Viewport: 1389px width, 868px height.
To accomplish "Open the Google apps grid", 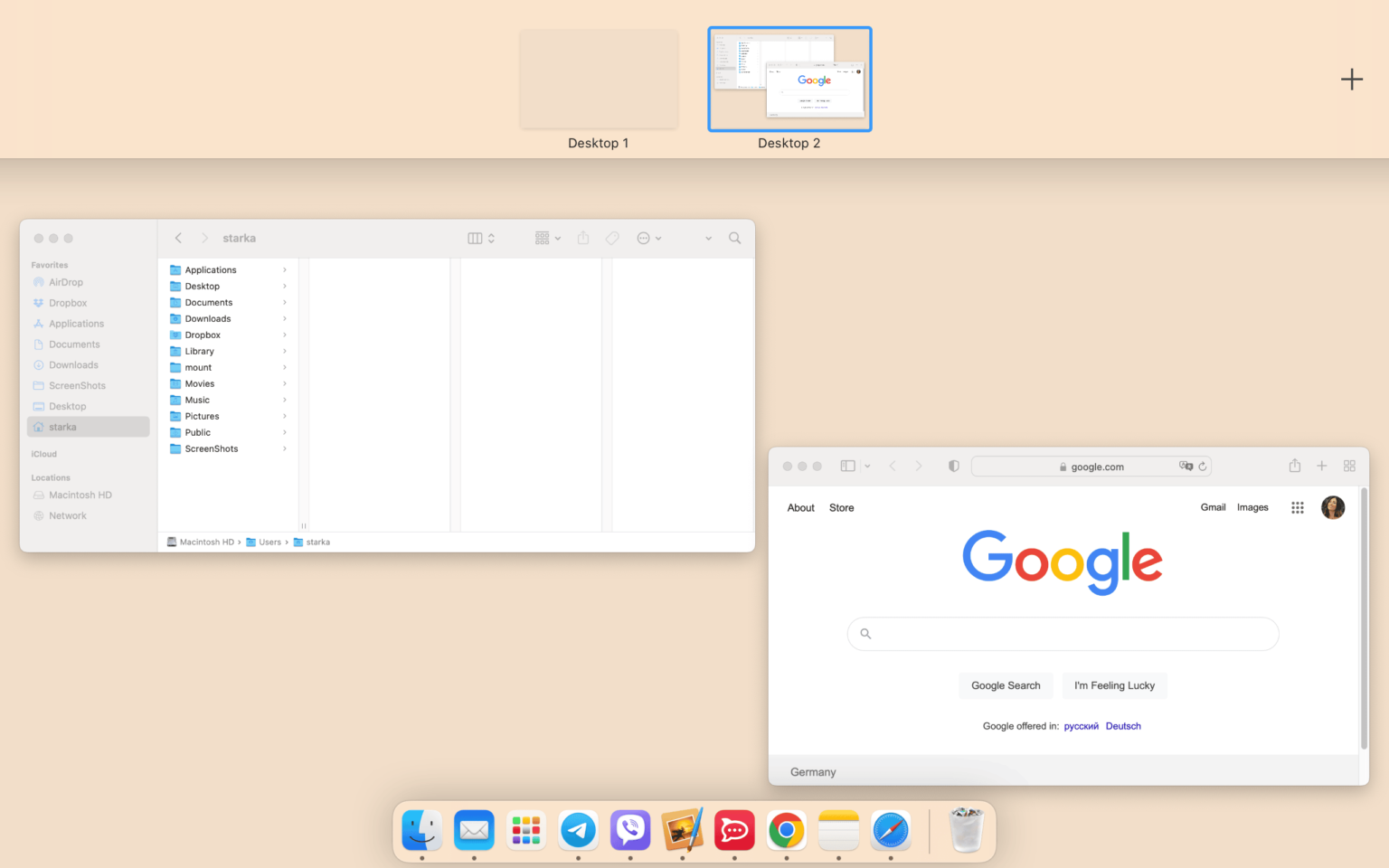I will [1297, 507].
